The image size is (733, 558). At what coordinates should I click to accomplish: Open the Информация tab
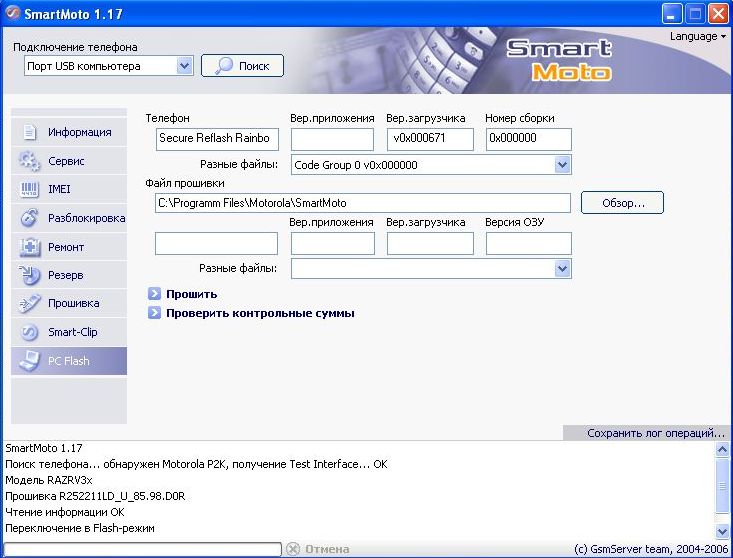click(x=69, y=132)
